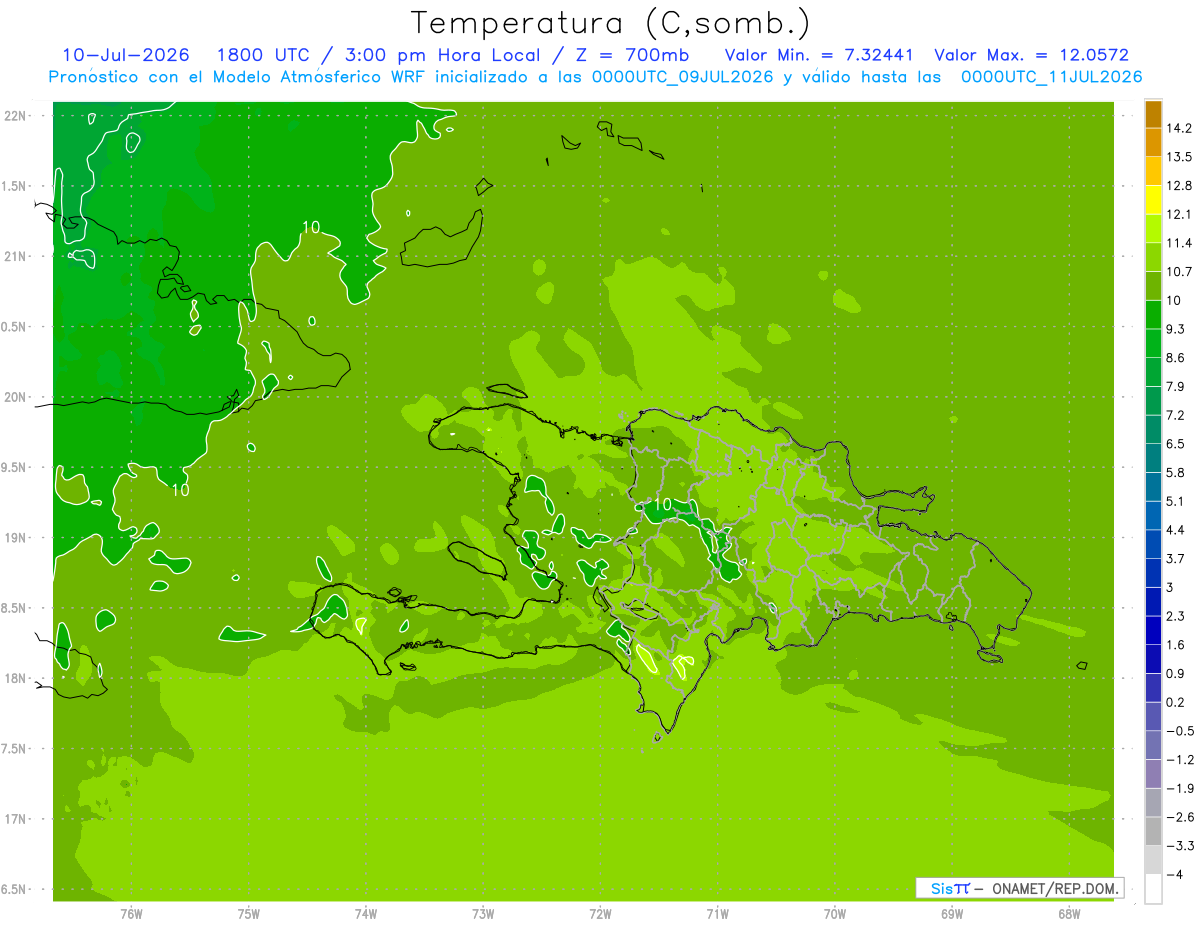1200x927 pixels.
Task: Click the "-4" colorbar value
Action: (1175, 875)
